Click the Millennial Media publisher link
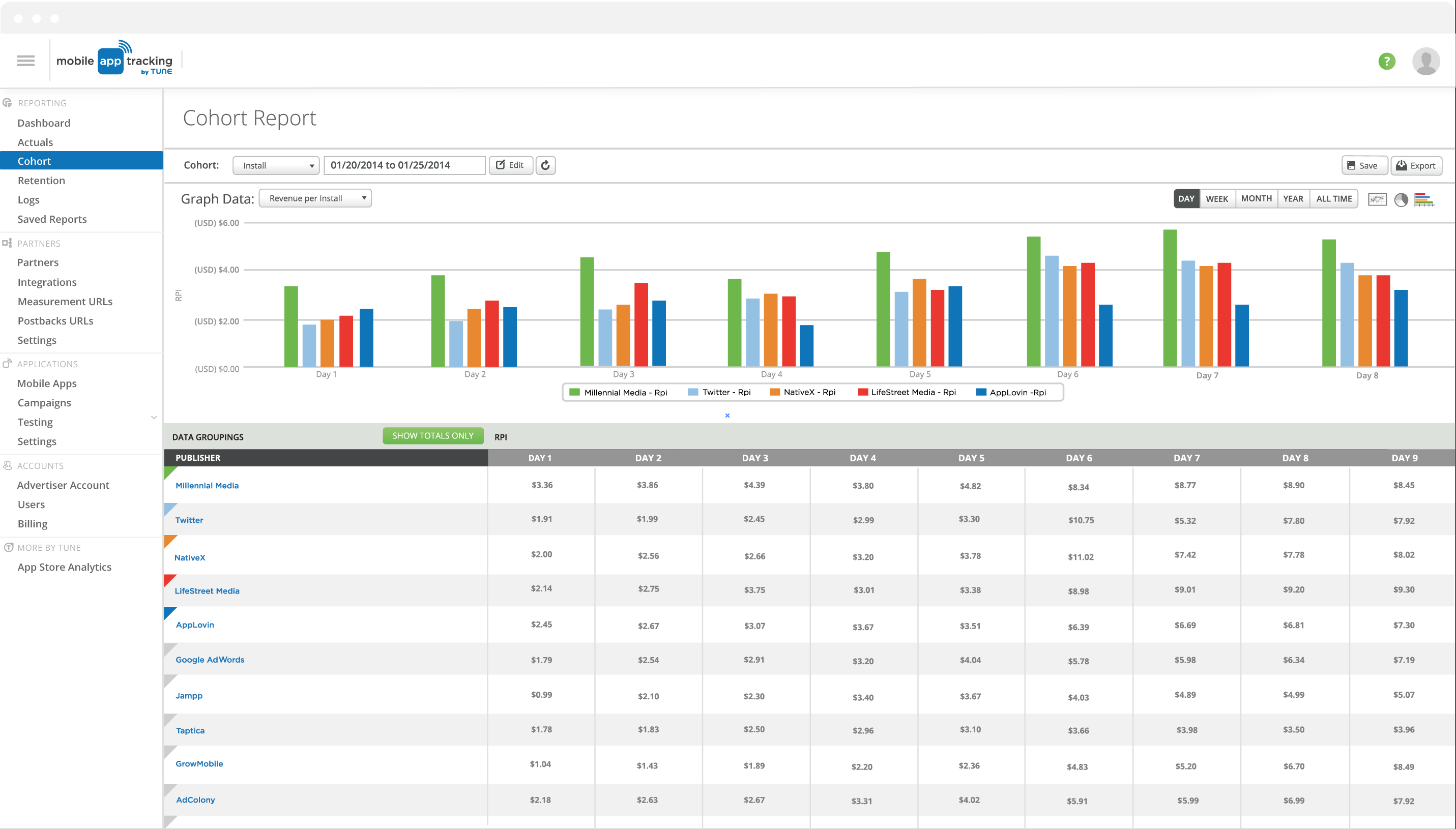Viewport: 1456px width, 829px height. (x=206, y=485)
